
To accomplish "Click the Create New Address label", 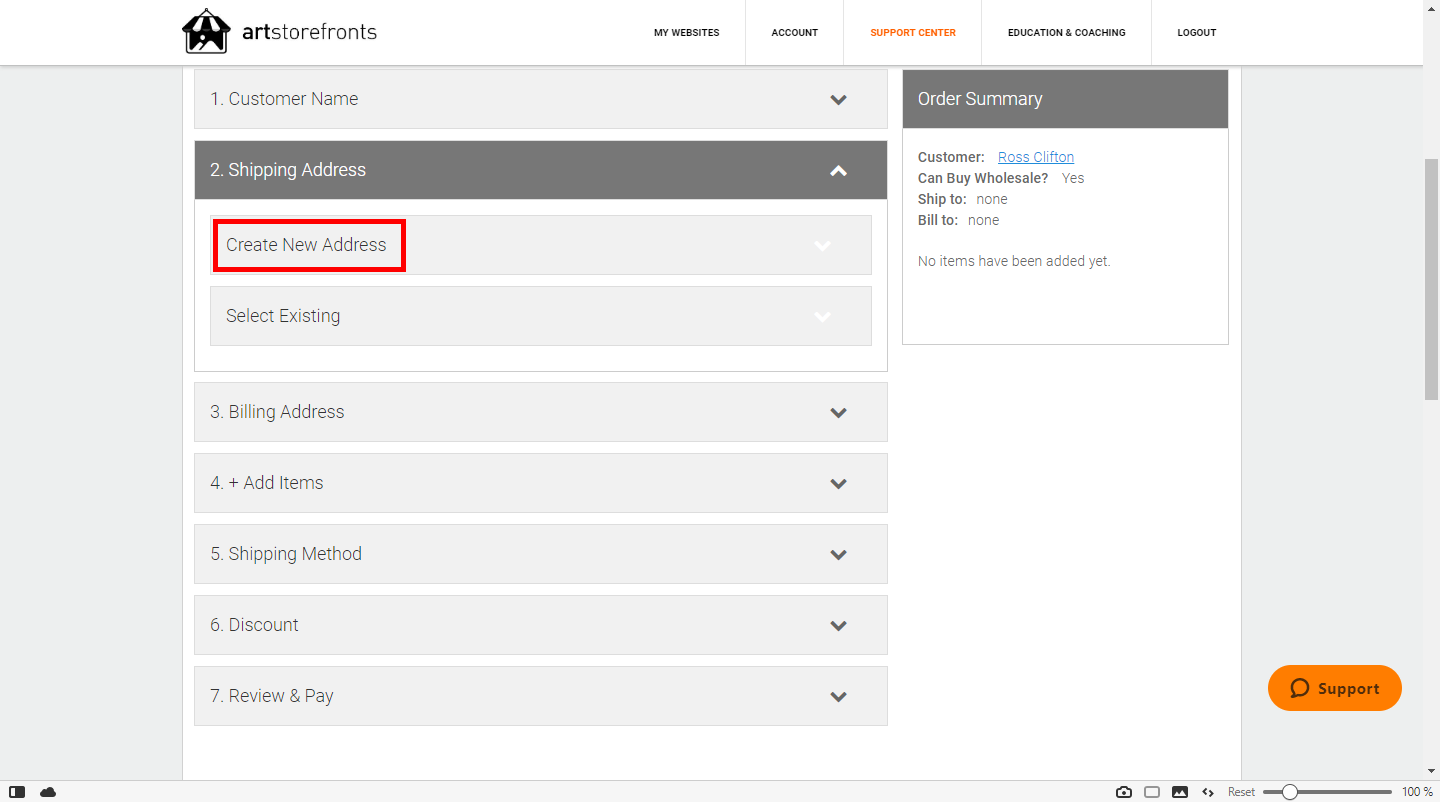I will click(306, 245).
